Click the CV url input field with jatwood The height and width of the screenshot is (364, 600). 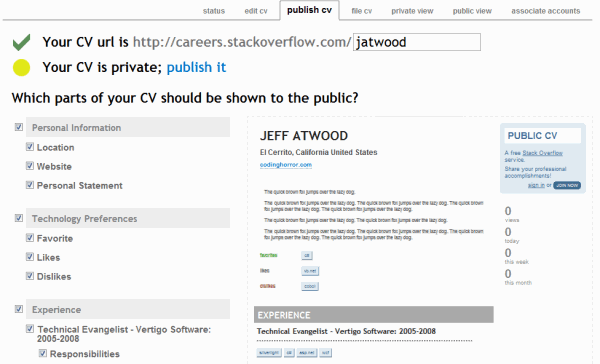417,42
